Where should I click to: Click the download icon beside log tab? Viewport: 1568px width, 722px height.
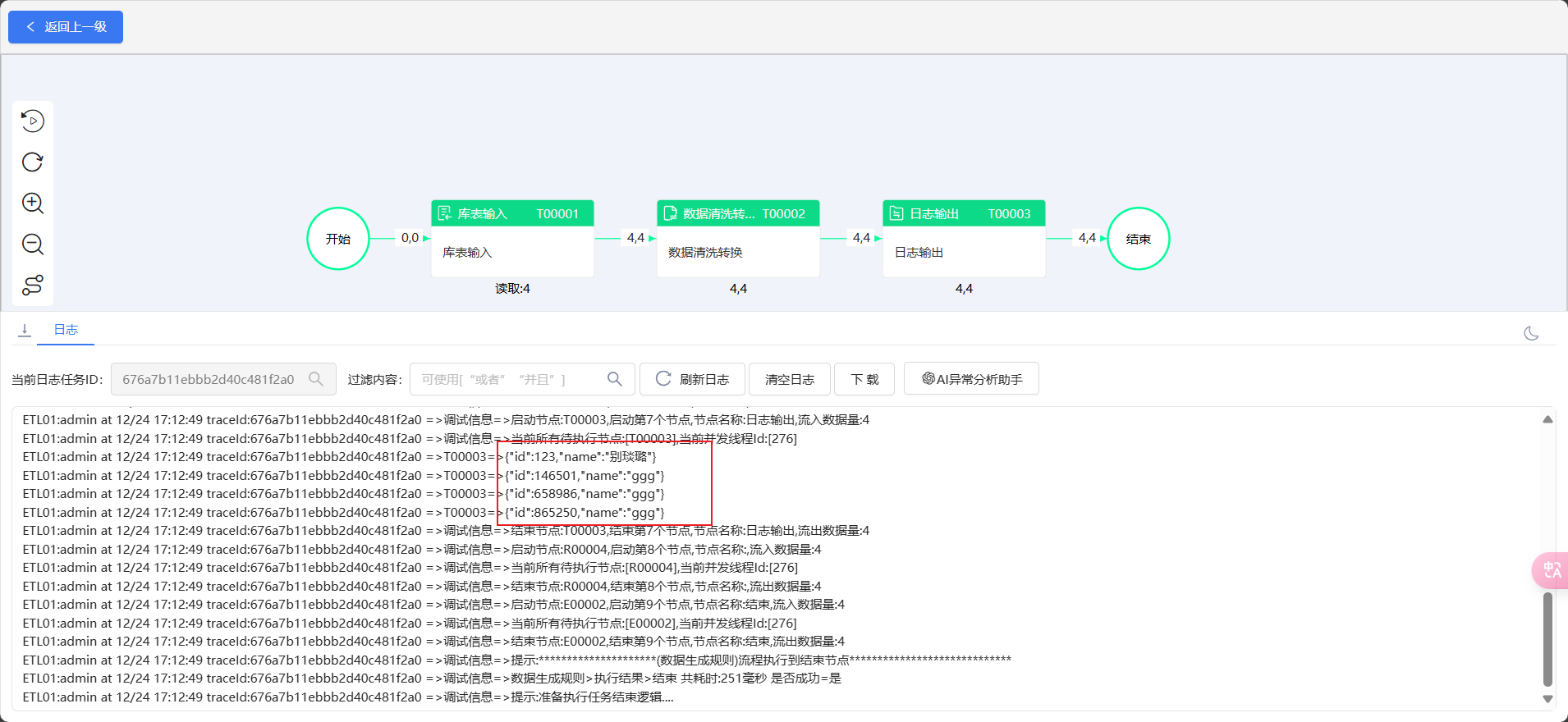(25, 330)
